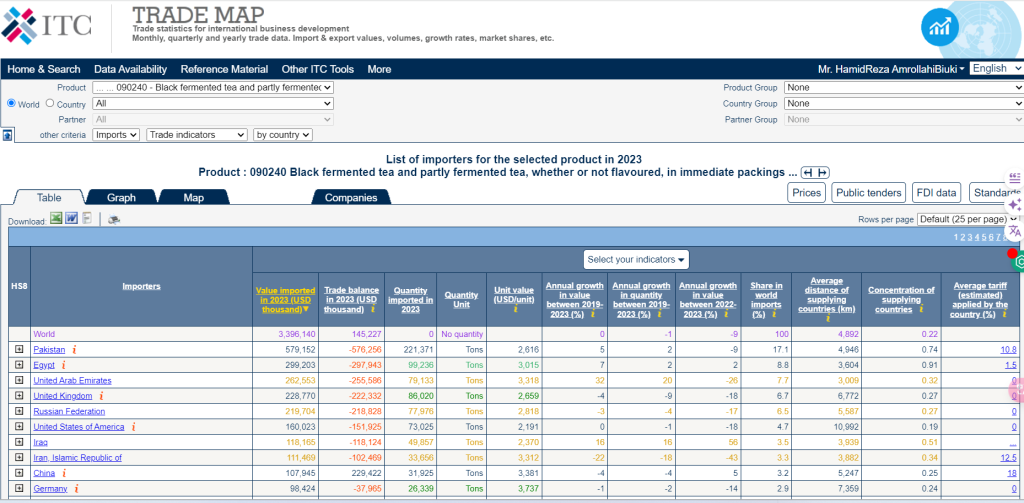This screenshot has height=503, width=1024.
Task: Click info icon in Trade balance header
Action: (x=372, y=309)
